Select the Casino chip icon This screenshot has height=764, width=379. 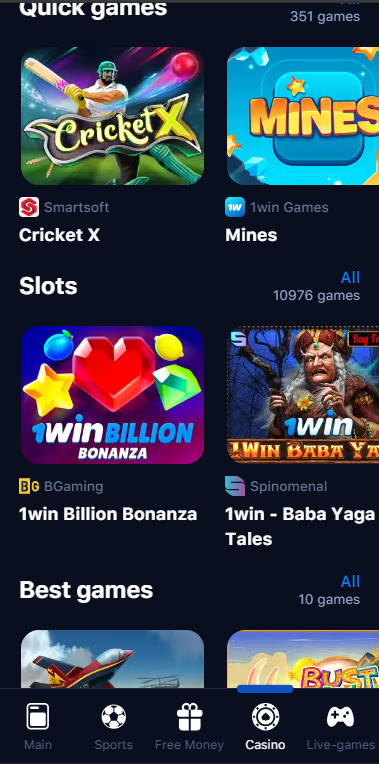click(x=265, y=717)
